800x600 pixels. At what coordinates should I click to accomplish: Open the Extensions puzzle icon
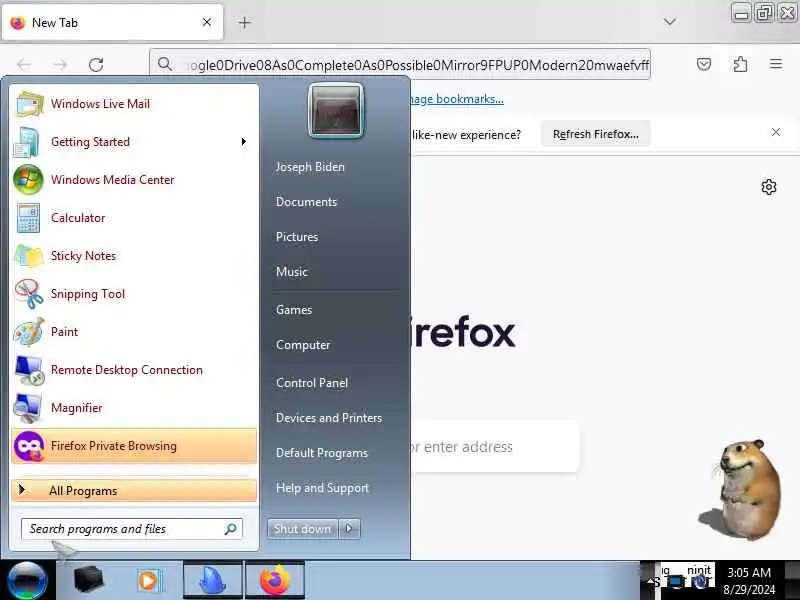740,64
